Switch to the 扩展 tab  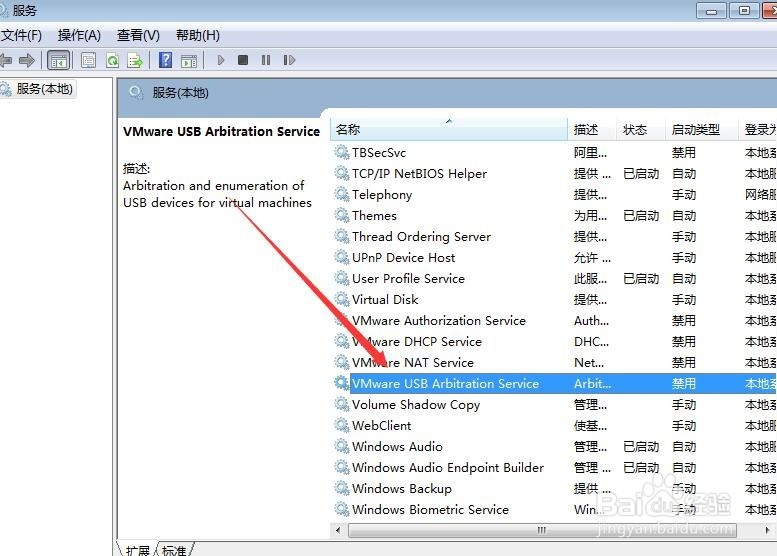tap(137, 550)
